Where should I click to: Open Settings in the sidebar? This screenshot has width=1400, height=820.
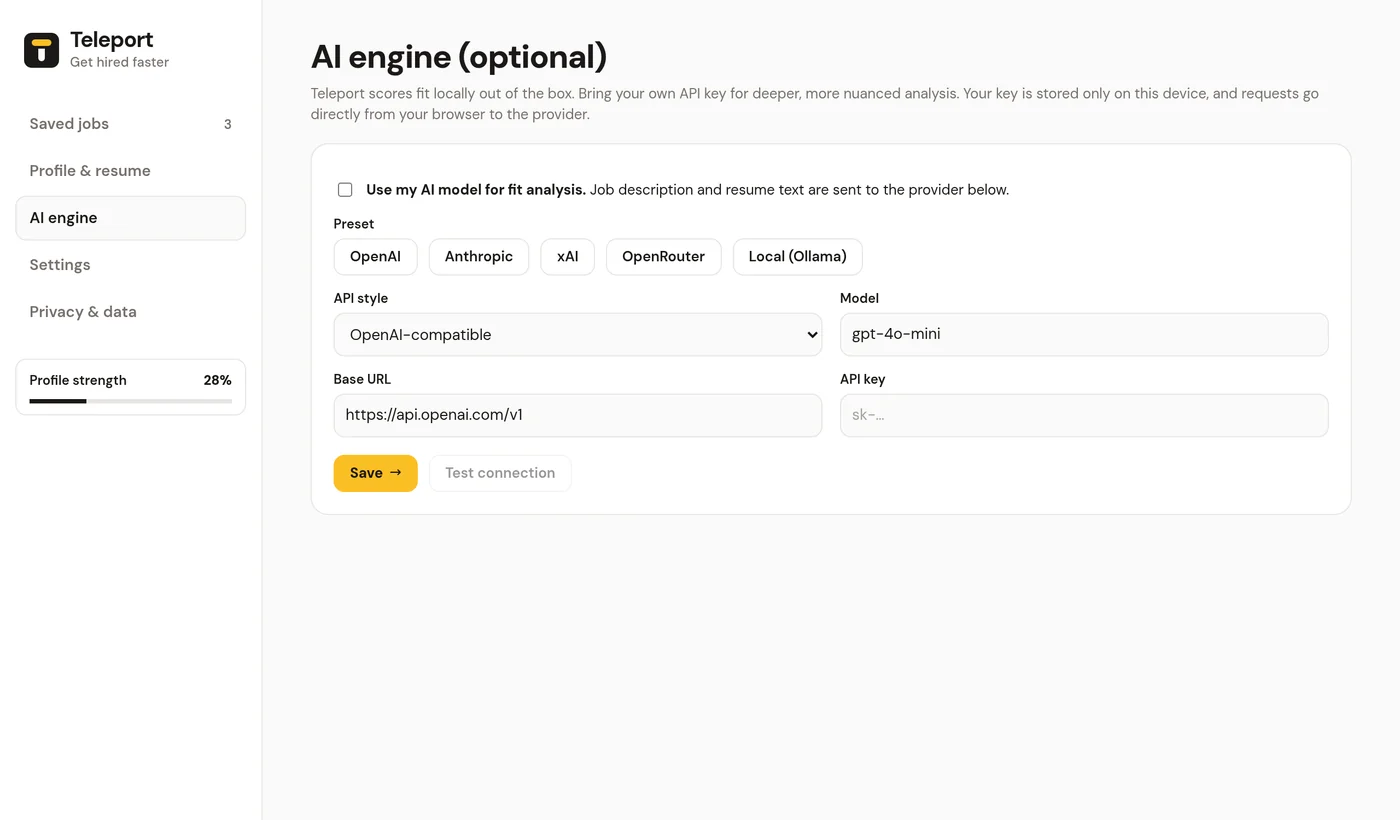pyautogui.click(x=131, y=265)
